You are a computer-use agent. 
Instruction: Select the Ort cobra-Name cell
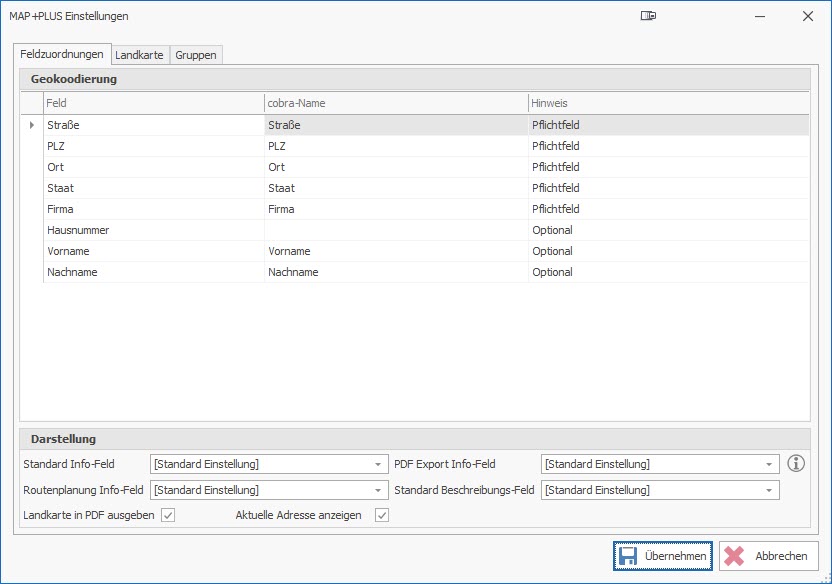396,167
